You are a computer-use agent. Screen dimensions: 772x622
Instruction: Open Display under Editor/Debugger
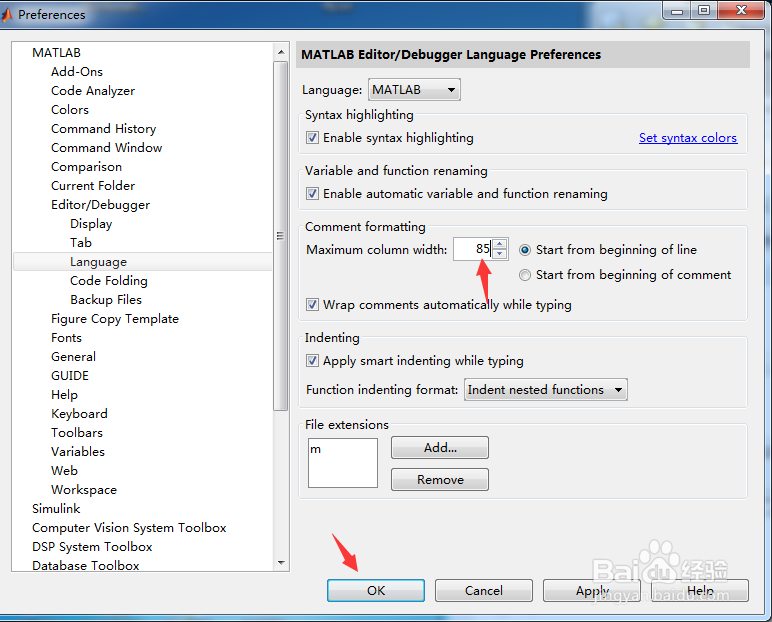pos(91,224)
